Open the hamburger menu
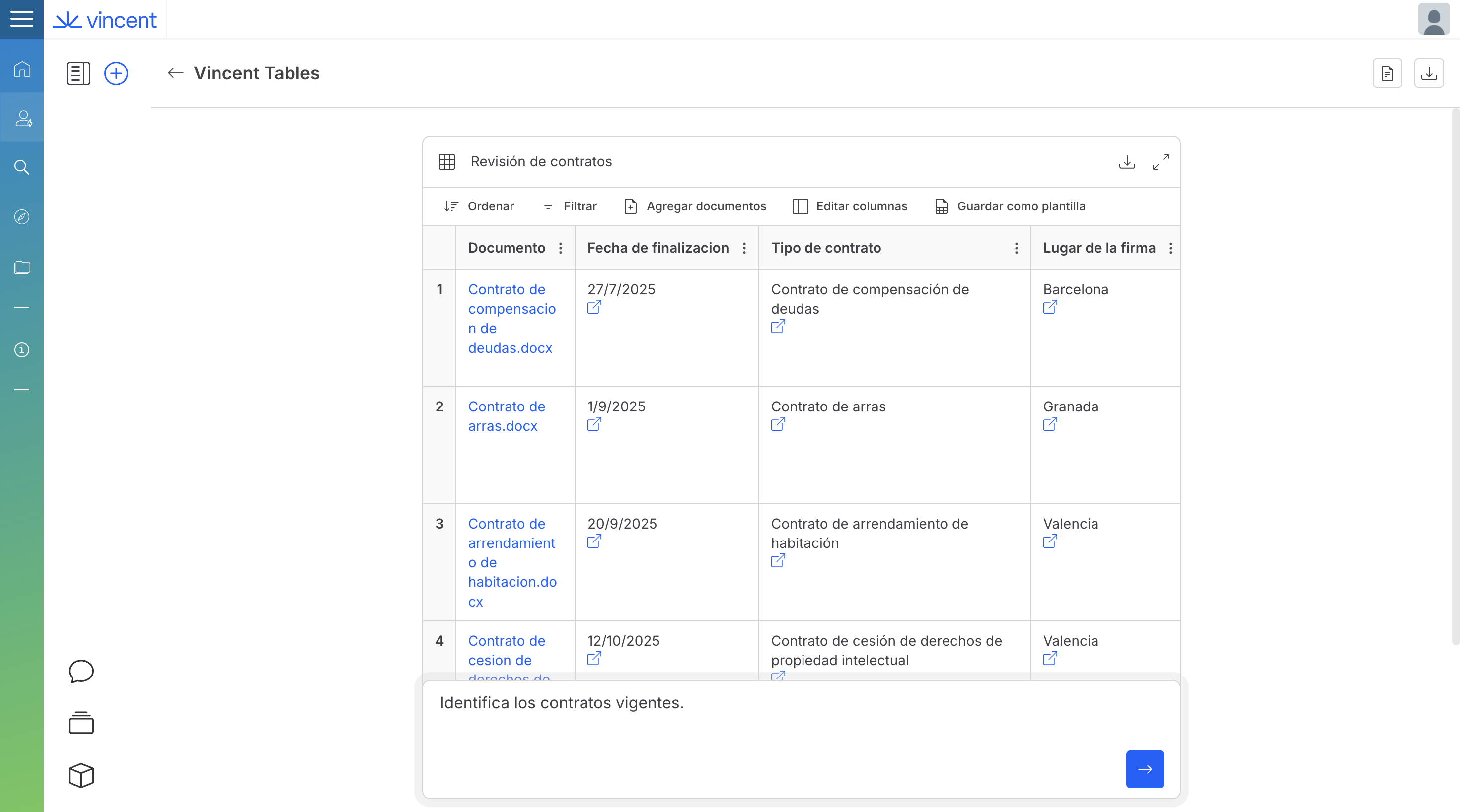The image size is (1460, 812). pyautogui.click(x=21, y=19)
